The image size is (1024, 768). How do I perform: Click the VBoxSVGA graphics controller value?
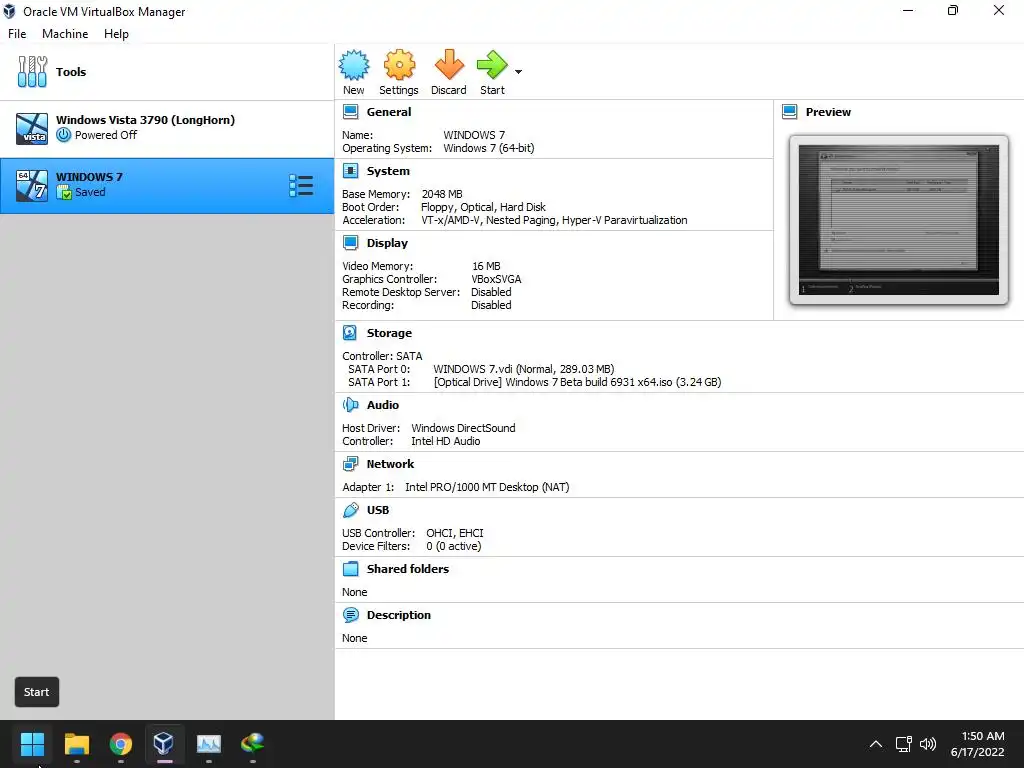(x=496, y=279)
